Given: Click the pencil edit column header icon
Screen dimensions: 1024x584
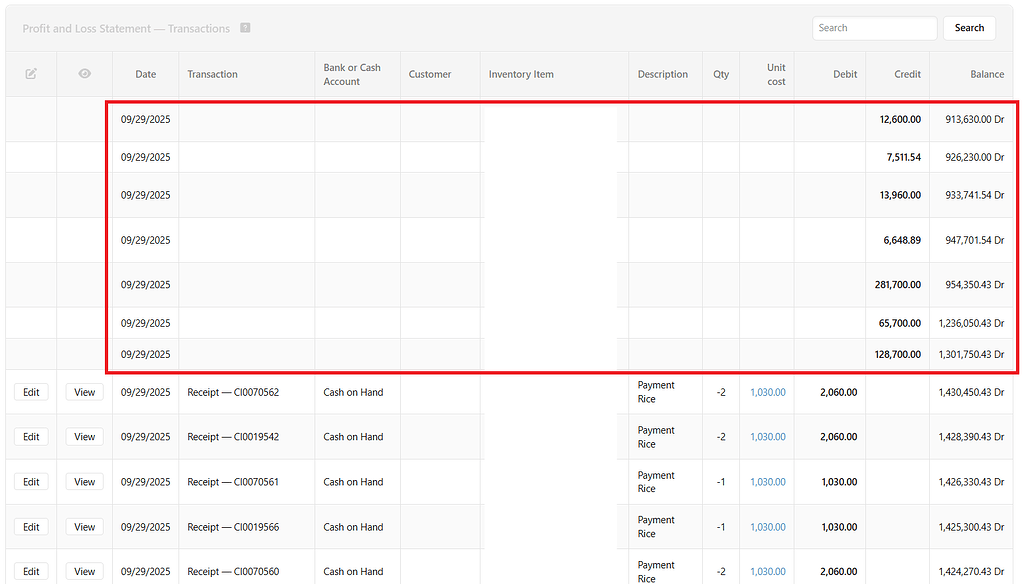Looking at the screenshot, I should (31, 74).
